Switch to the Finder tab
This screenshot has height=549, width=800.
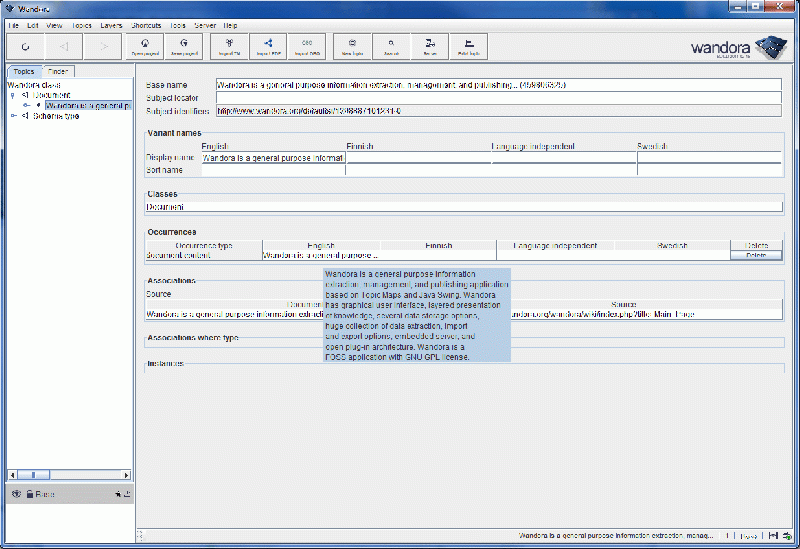(58, 72)
